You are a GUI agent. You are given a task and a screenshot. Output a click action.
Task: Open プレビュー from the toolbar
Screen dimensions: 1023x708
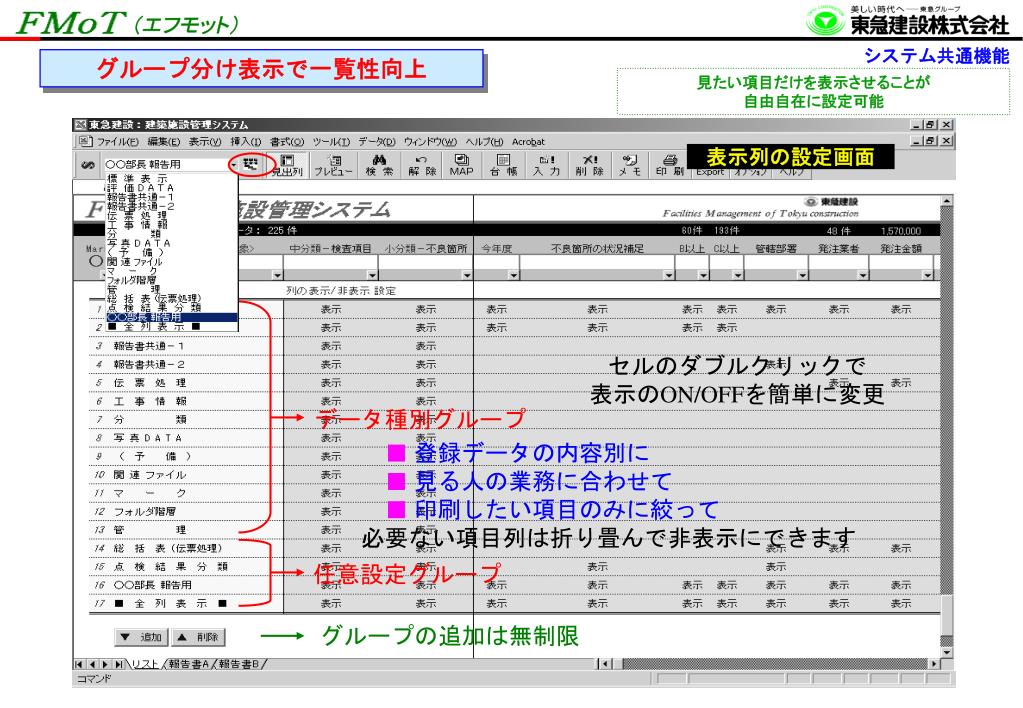(x=333, y=166)
